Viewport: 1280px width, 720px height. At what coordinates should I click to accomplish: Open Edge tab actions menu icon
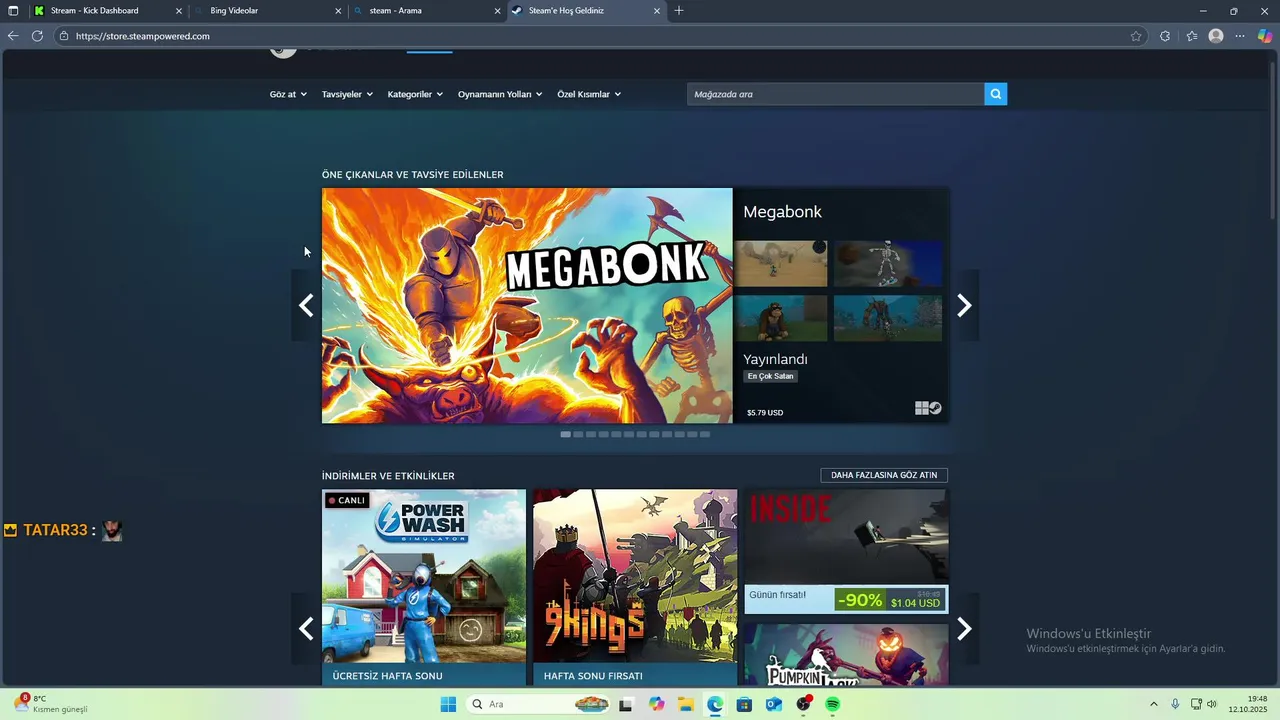click(13, 11)
